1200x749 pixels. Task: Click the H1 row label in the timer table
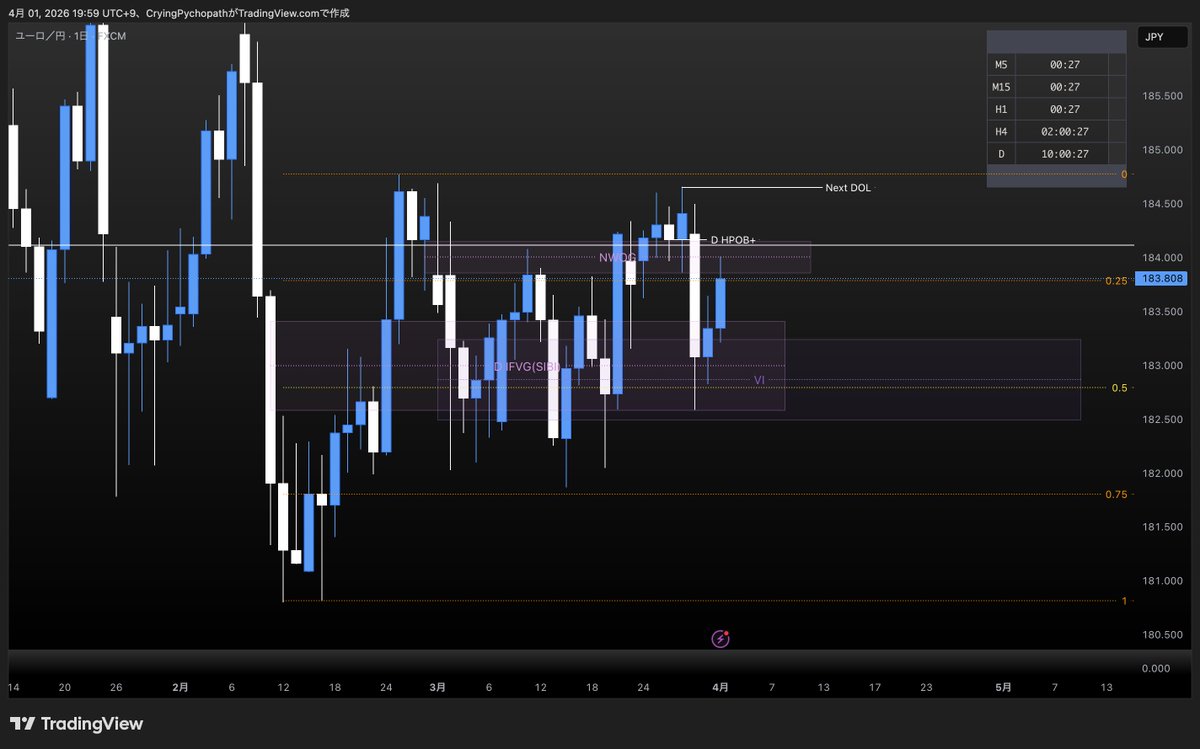point(1001,109)
